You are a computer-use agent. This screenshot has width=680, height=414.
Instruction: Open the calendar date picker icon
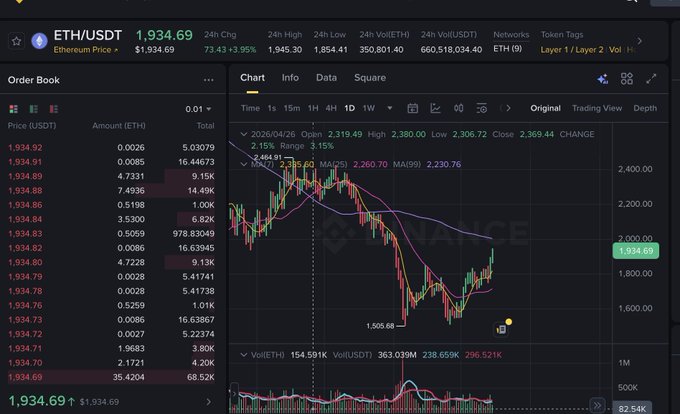pos(412,108)
